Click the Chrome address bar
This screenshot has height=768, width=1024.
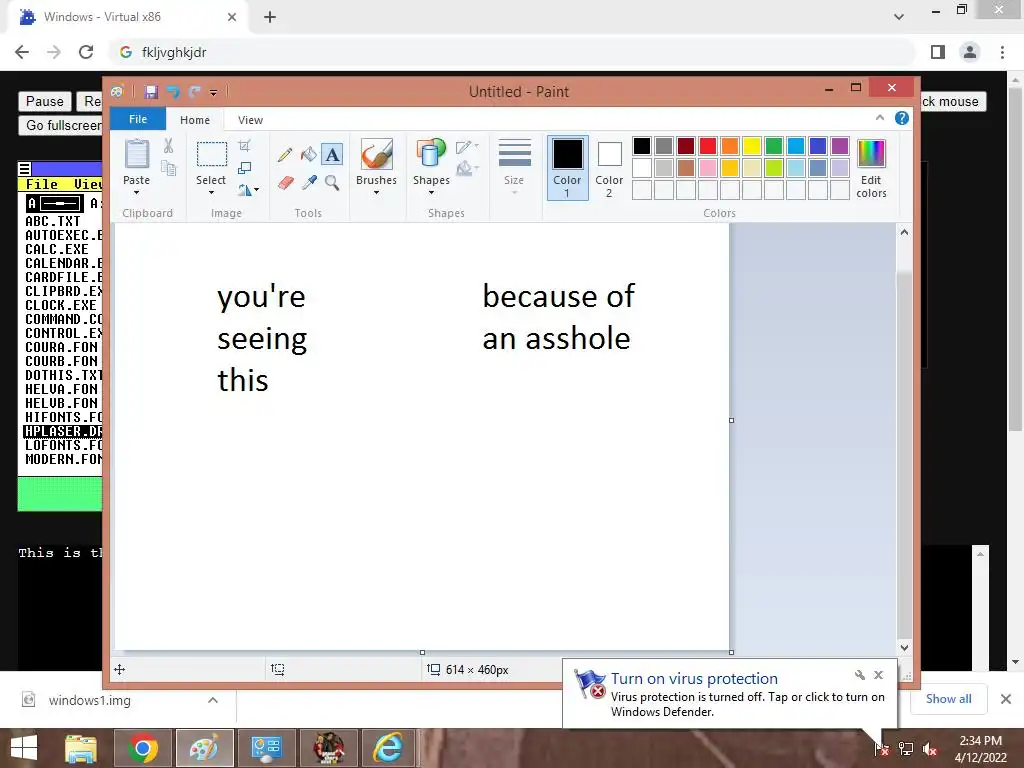tap(513, 52)
